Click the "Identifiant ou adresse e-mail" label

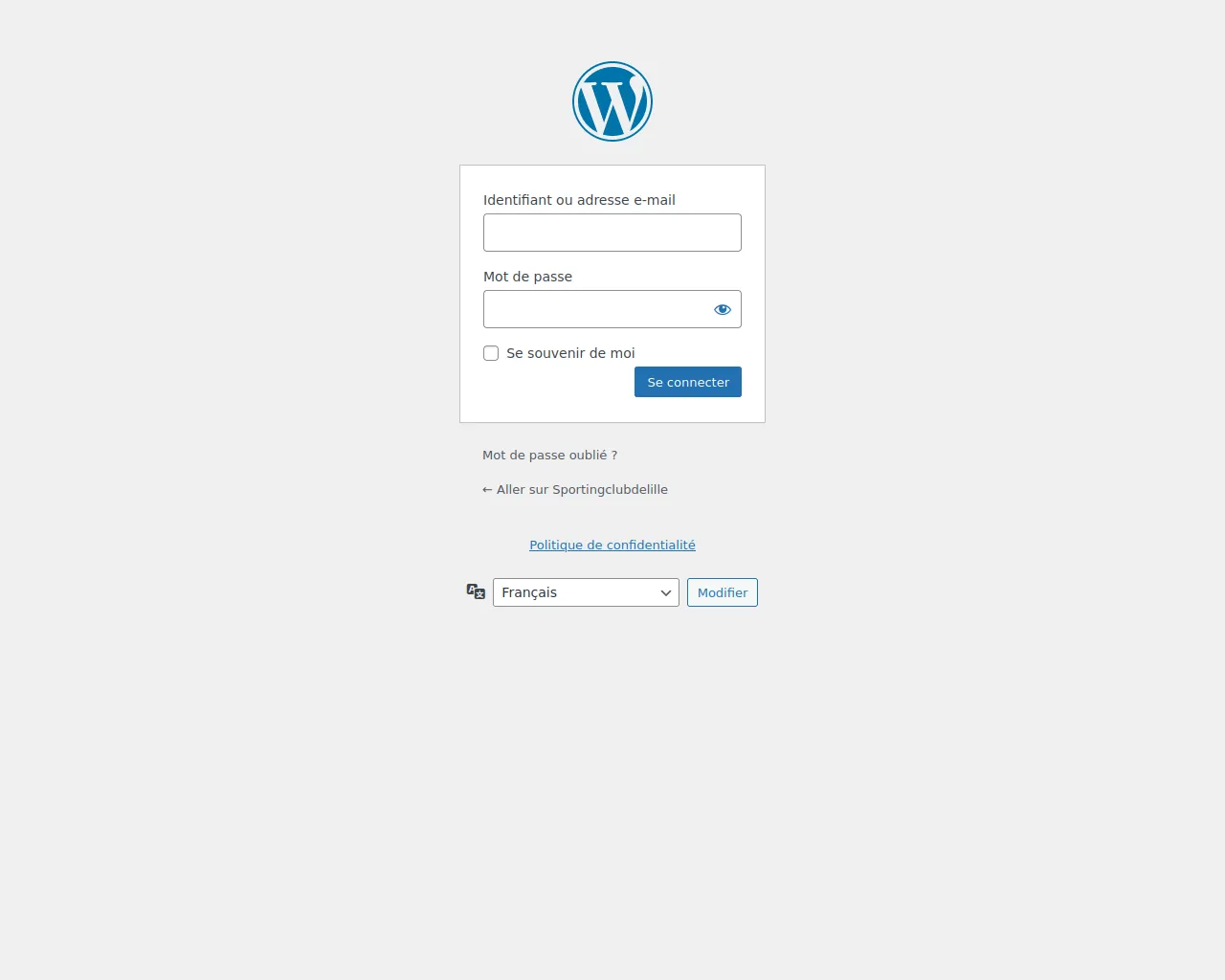(x=579, y=200)
